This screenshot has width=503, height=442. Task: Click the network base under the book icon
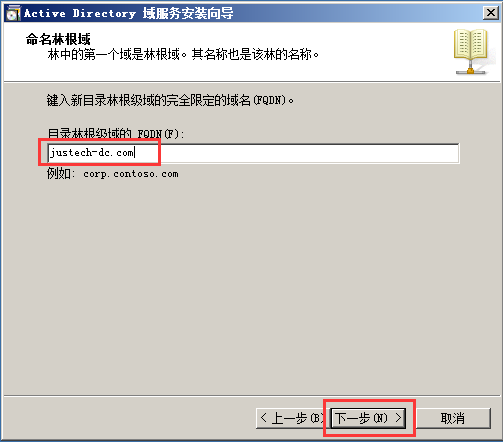click(471, 70)
